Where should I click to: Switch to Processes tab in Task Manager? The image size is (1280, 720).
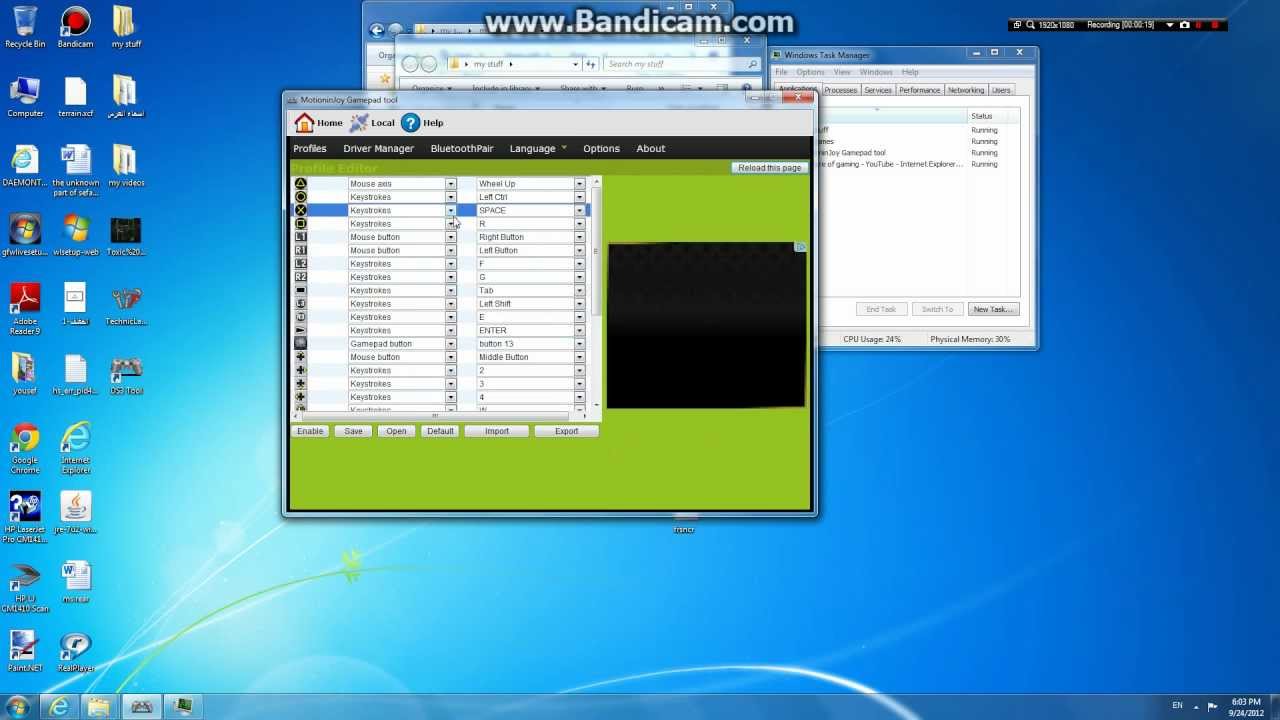(x=840, y=90)
